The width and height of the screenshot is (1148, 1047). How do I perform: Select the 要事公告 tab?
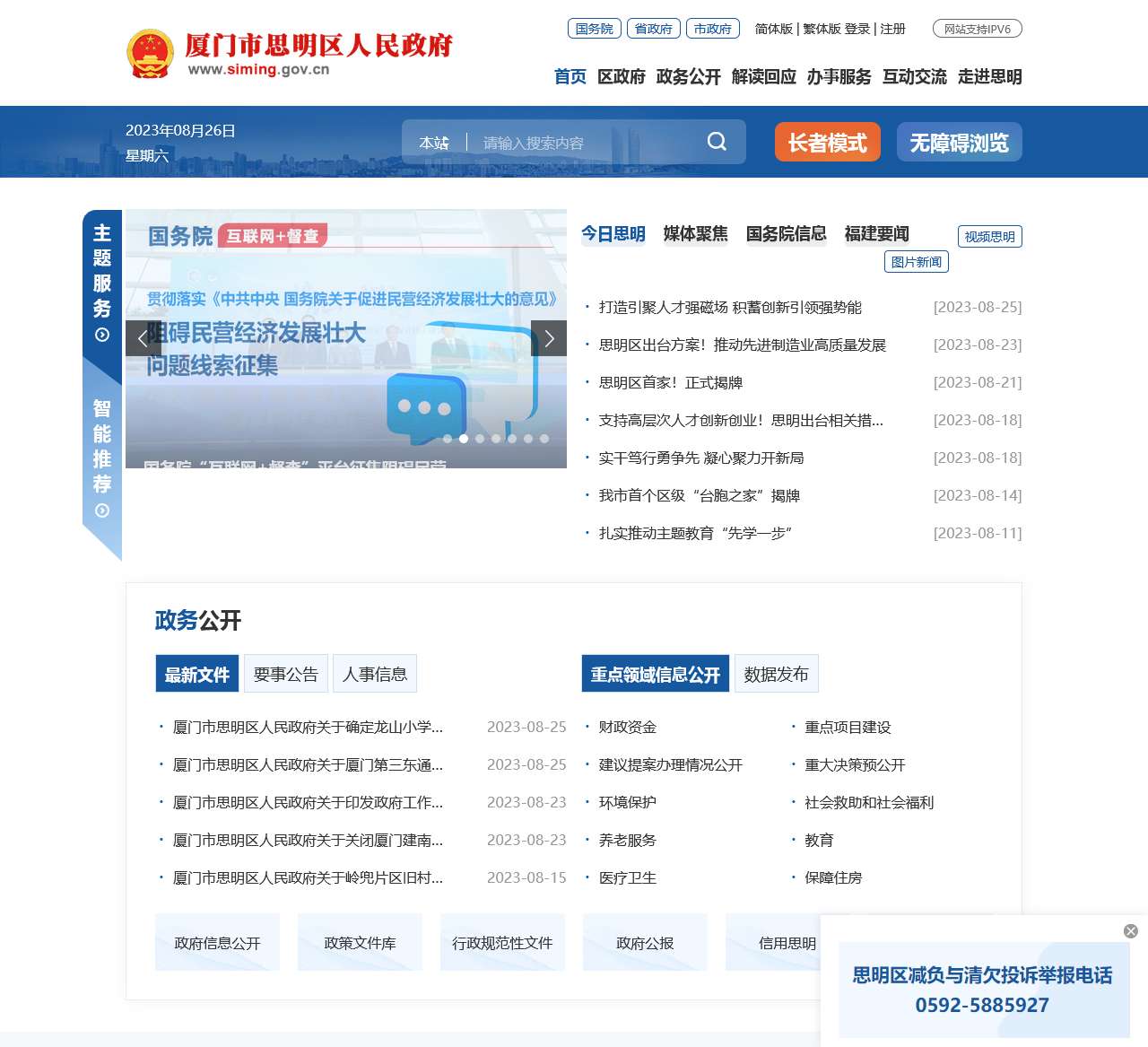(285, 675)
